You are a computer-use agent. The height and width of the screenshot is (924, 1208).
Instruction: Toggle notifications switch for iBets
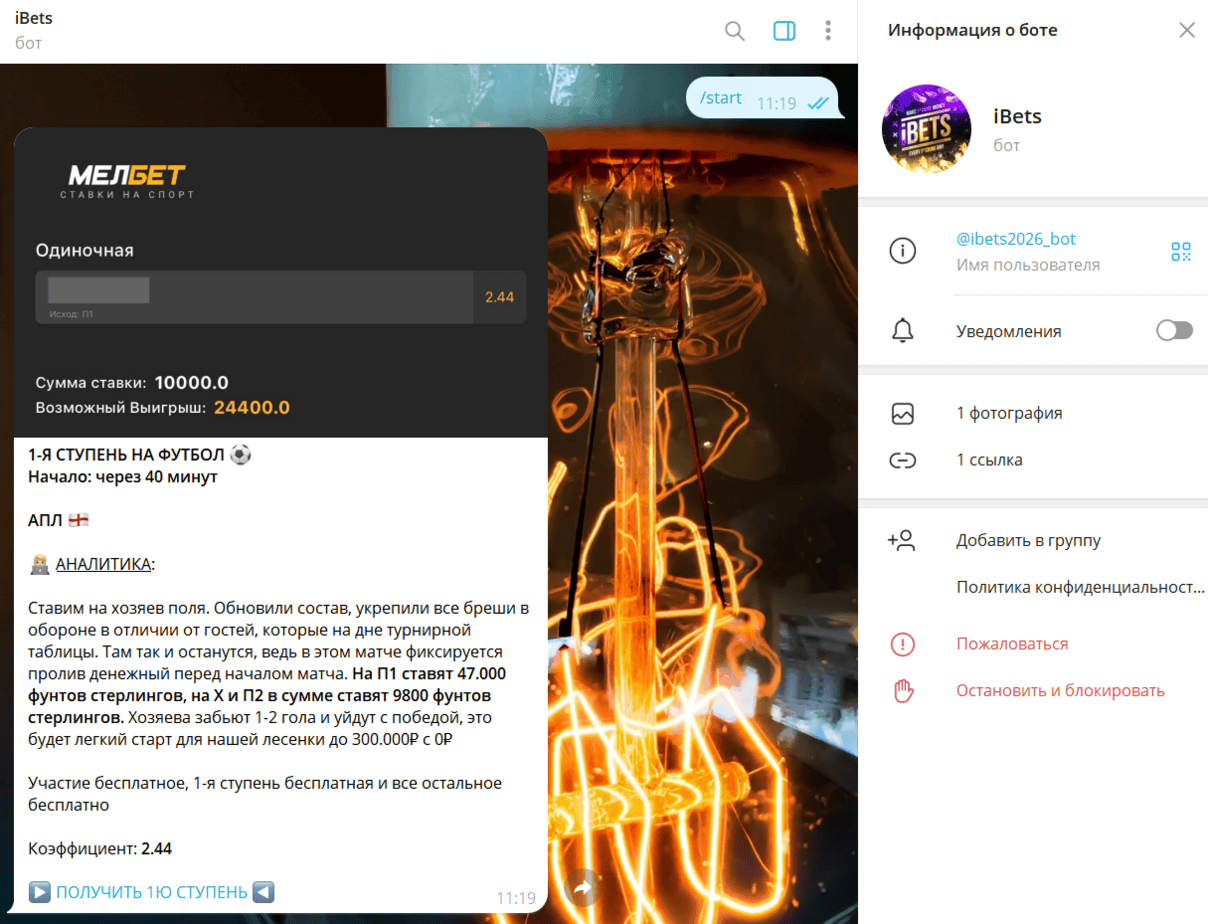point(1174,331)
